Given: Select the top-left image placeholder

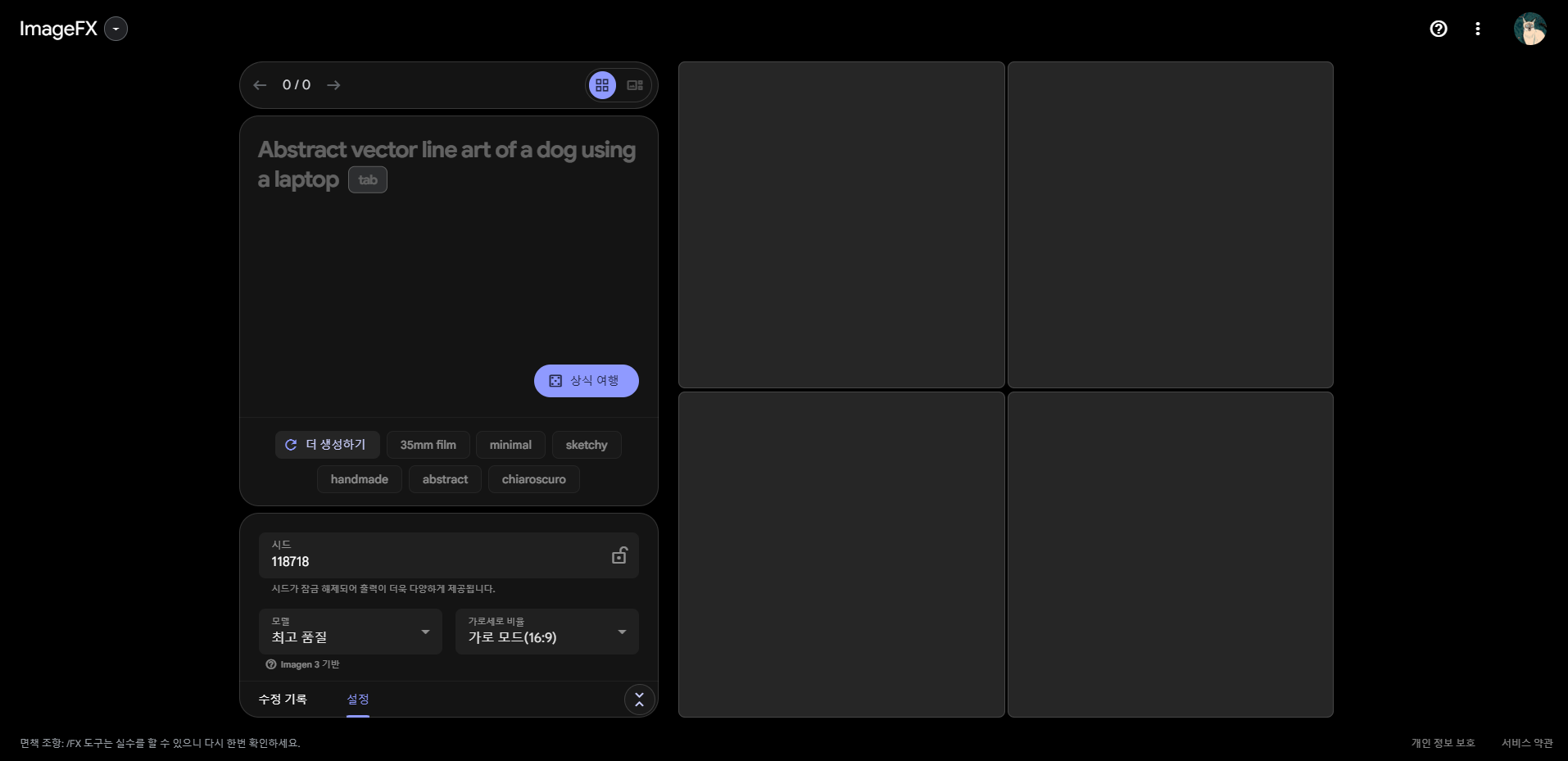Looking at the screenshot, I should click(x=841, y=224).
